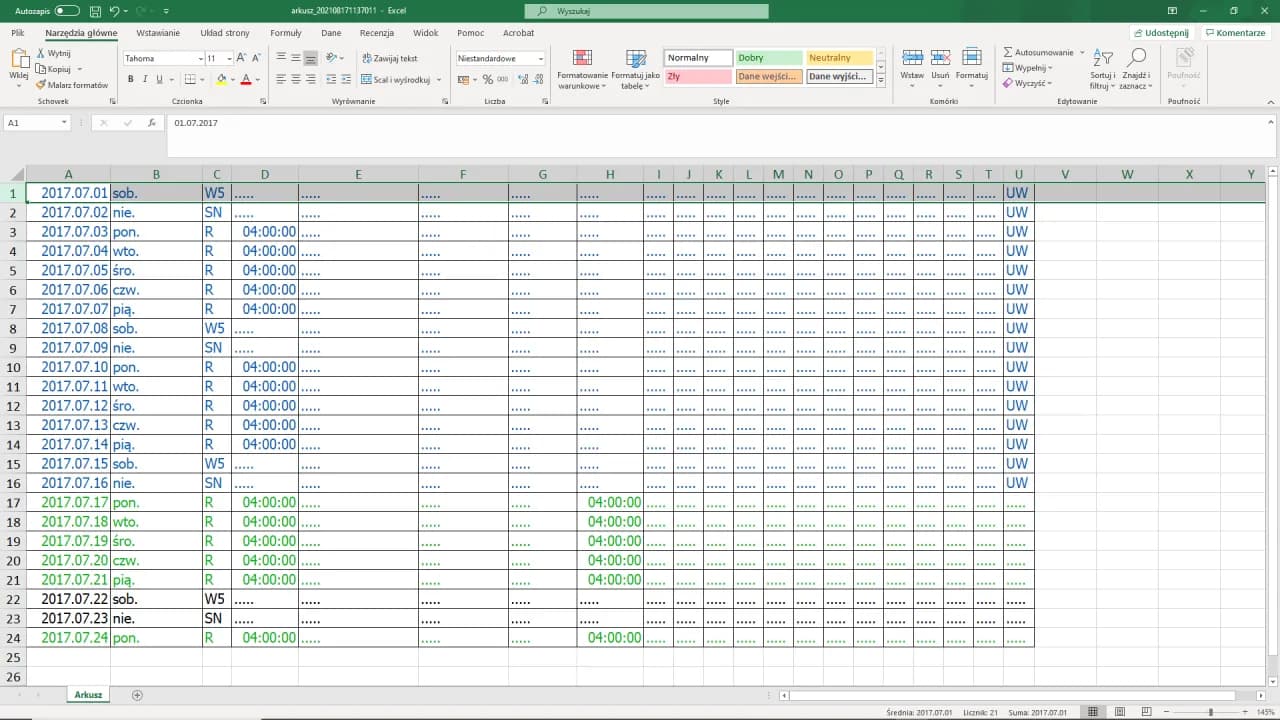Screen dimensions: 1280x720
Task: Click the Autosumowanie sigma icon
Action: coord(1008,53)
